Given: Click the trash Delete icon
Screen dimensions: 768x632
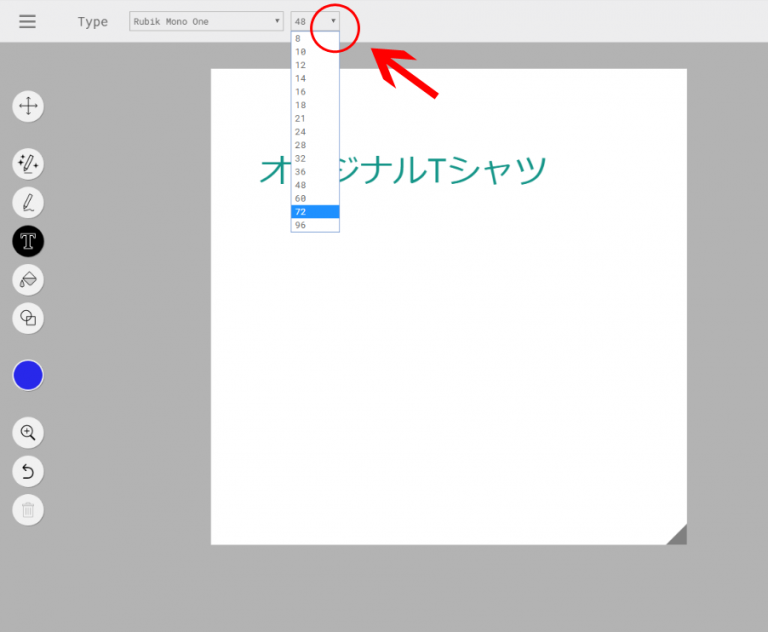Looking at the screenshot, I should (28, 510).
